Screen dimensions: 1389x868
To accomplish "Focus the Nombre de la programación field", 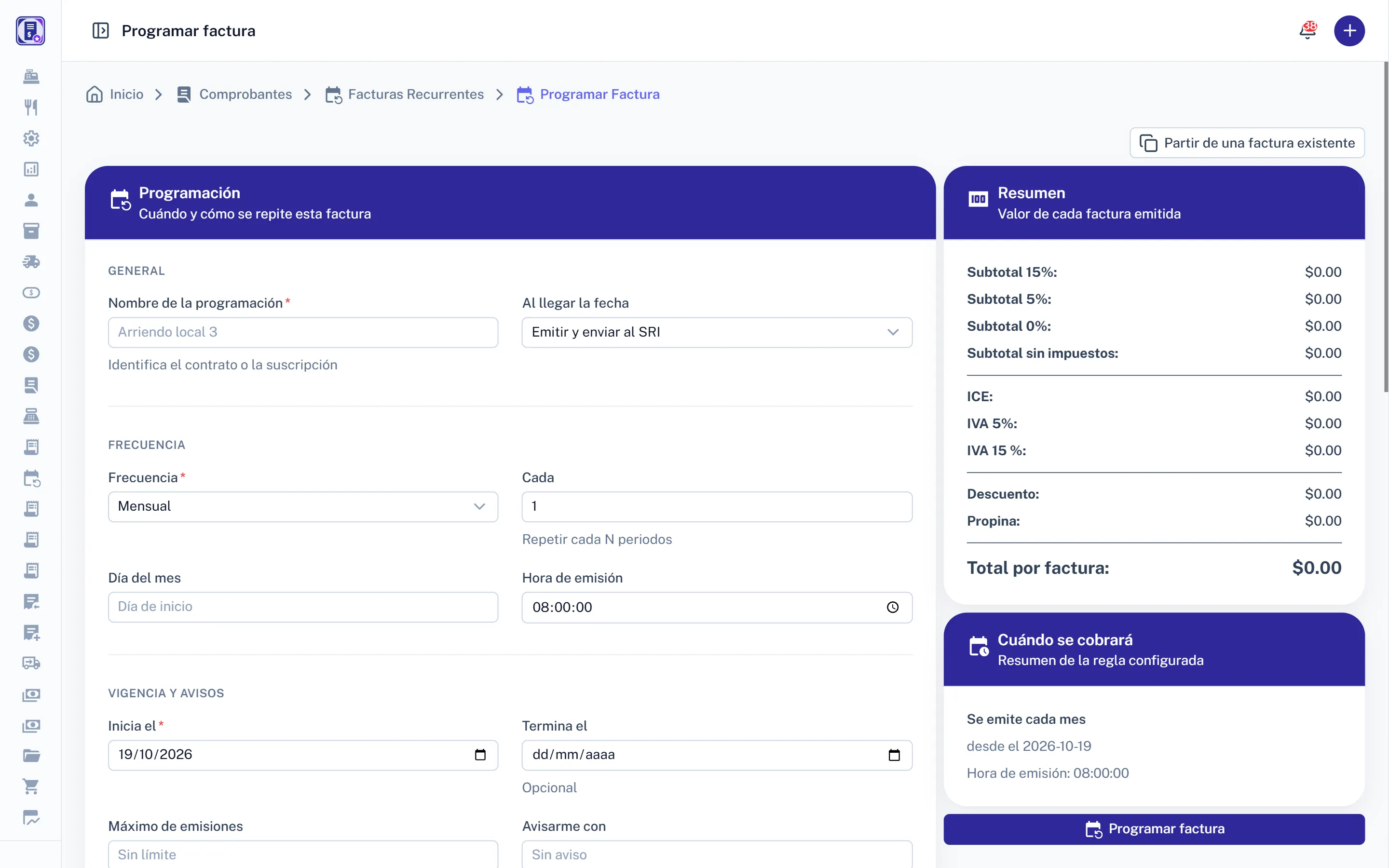I will coord(302,332).
